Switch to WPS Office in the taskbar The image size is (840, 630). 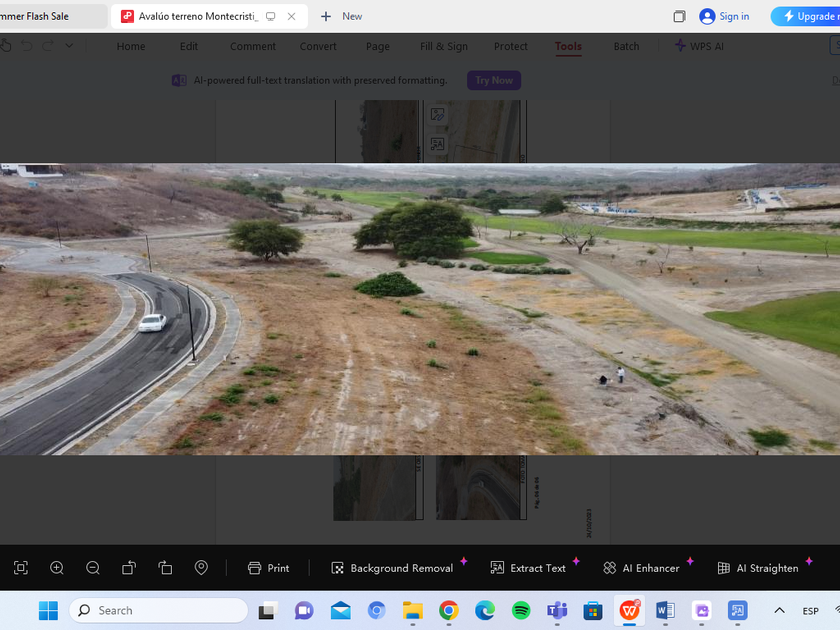point(629,610)
